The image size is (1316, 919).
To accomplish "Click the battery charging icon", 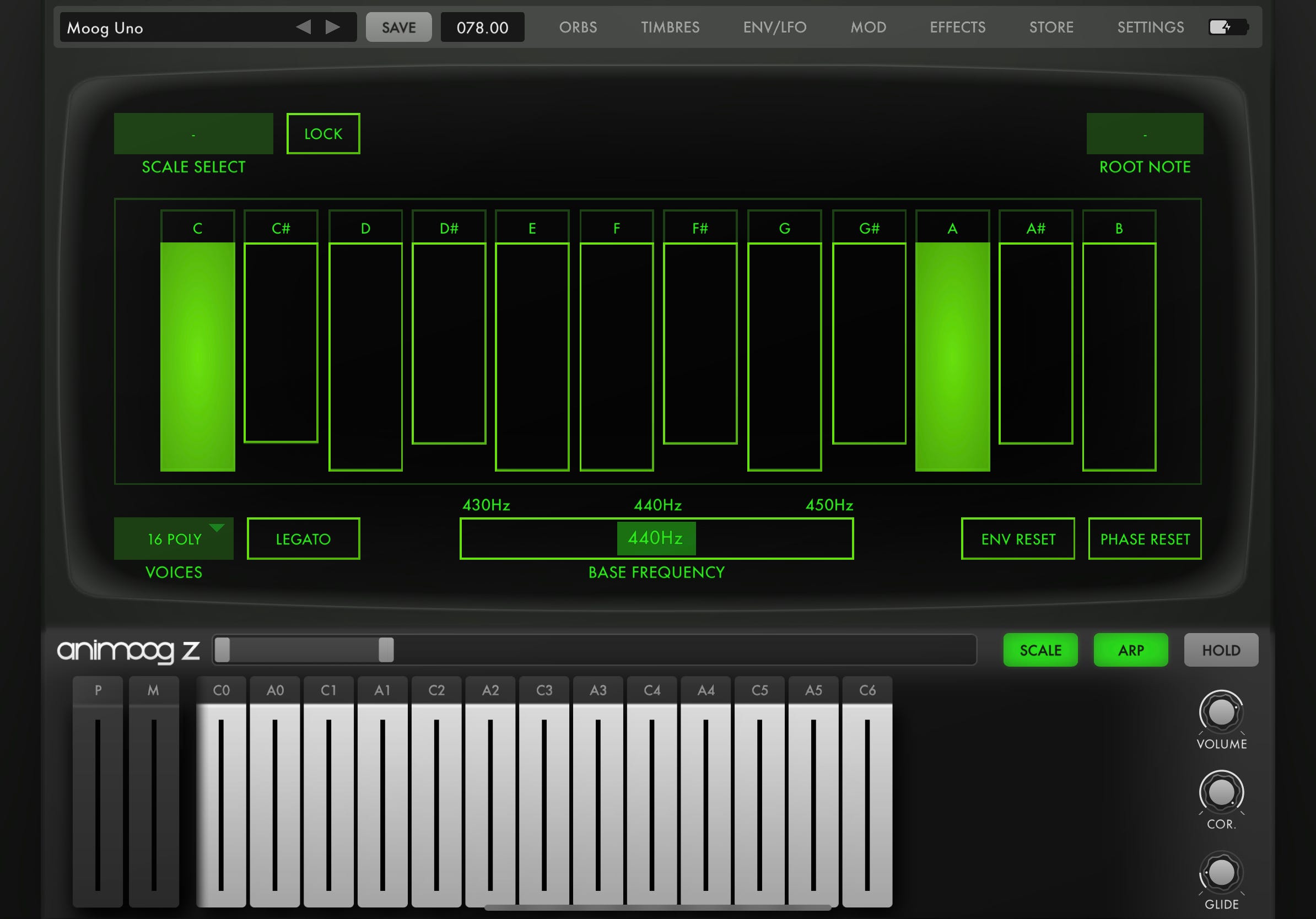I will [x=1228, y=27].
